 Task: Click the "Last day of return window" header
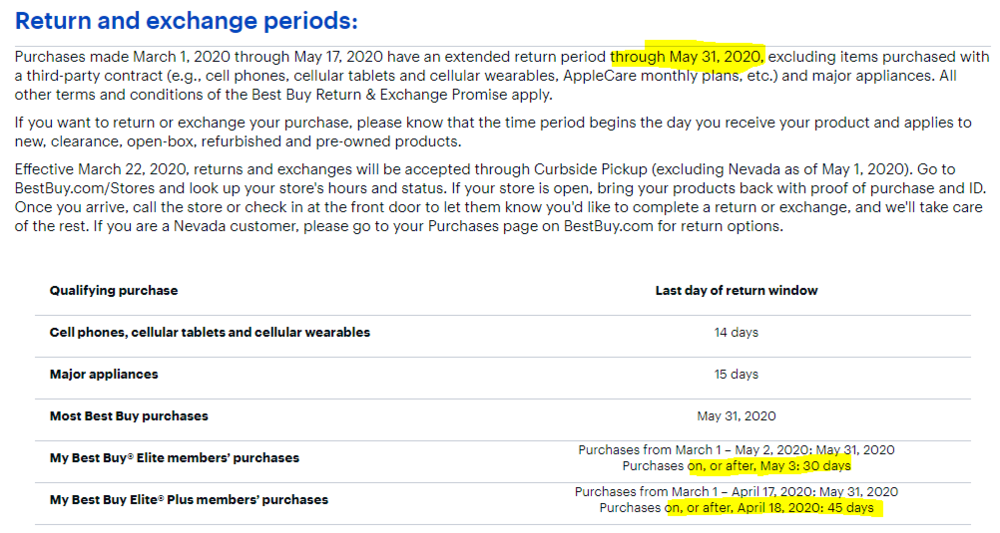(x=736, y=291)
